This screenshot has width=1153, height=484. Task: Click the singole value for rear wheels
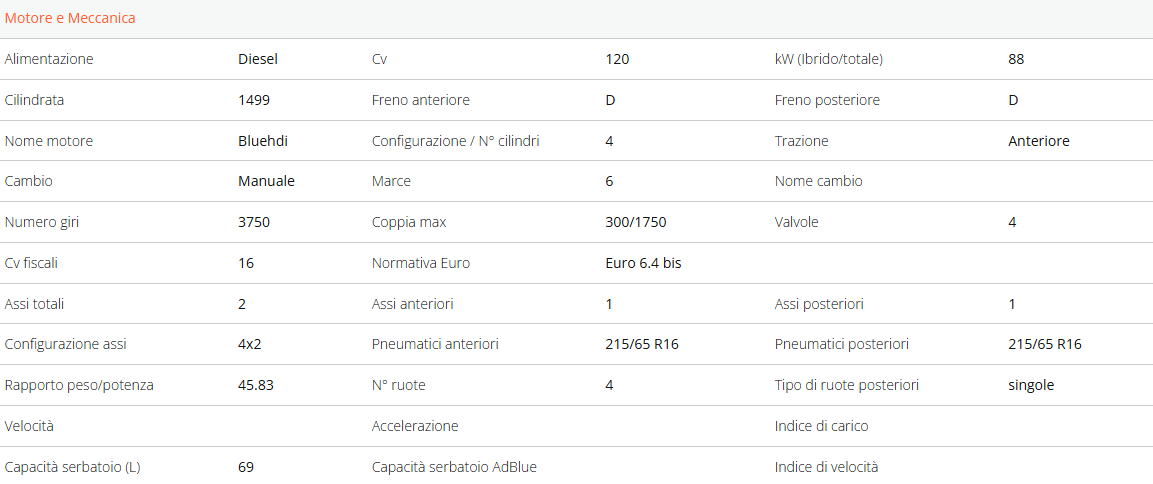[1031, 385]
